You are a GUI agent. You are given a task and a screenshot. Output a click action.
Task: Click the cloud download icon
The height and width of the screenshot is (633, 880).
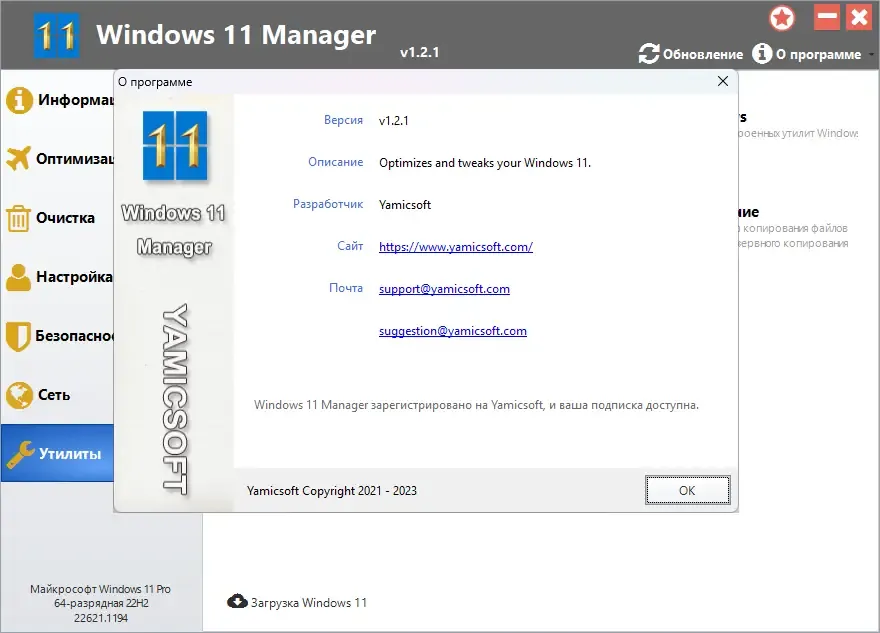point(237,602)
